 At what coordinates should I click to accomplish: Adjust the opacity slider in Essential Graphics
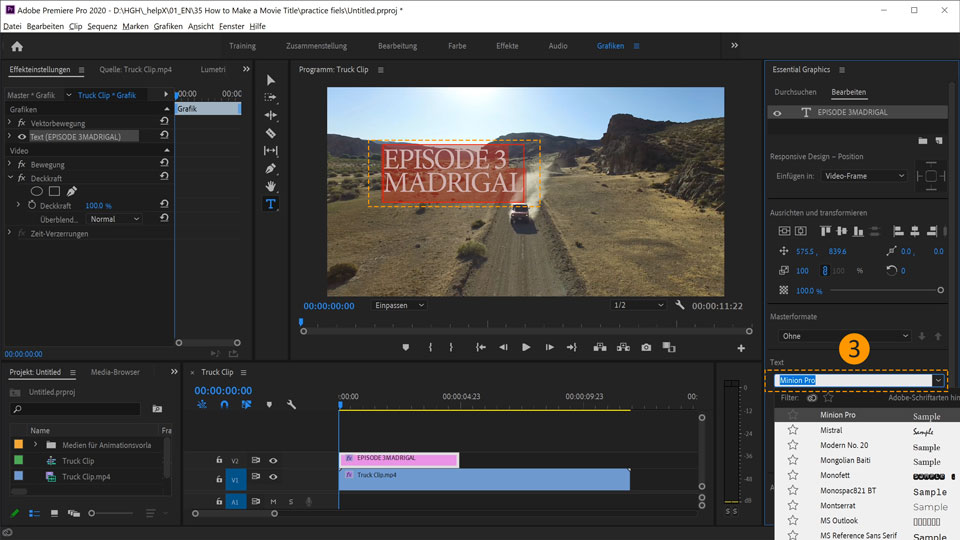coord(938,290)
